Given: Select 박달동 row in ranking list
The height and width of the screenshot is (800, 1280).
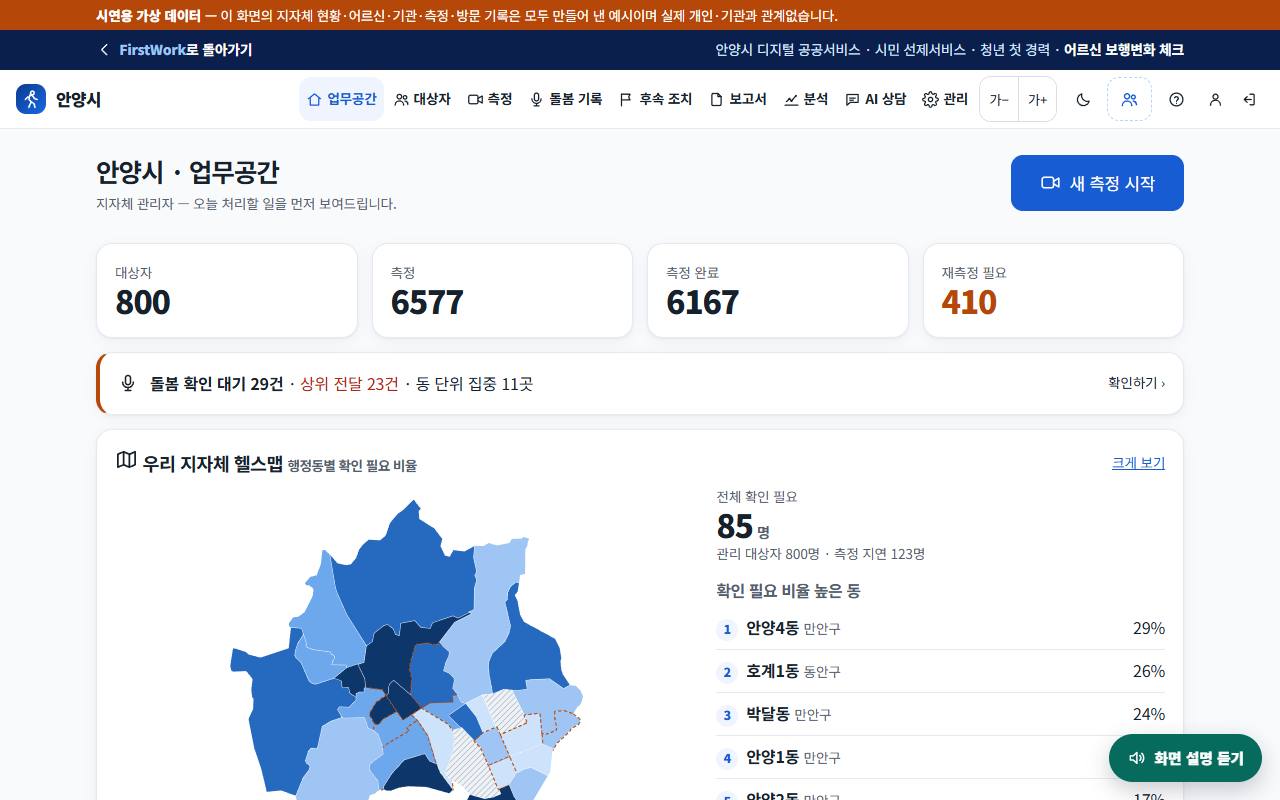Looking at the screenshot, I should [941, 715].
